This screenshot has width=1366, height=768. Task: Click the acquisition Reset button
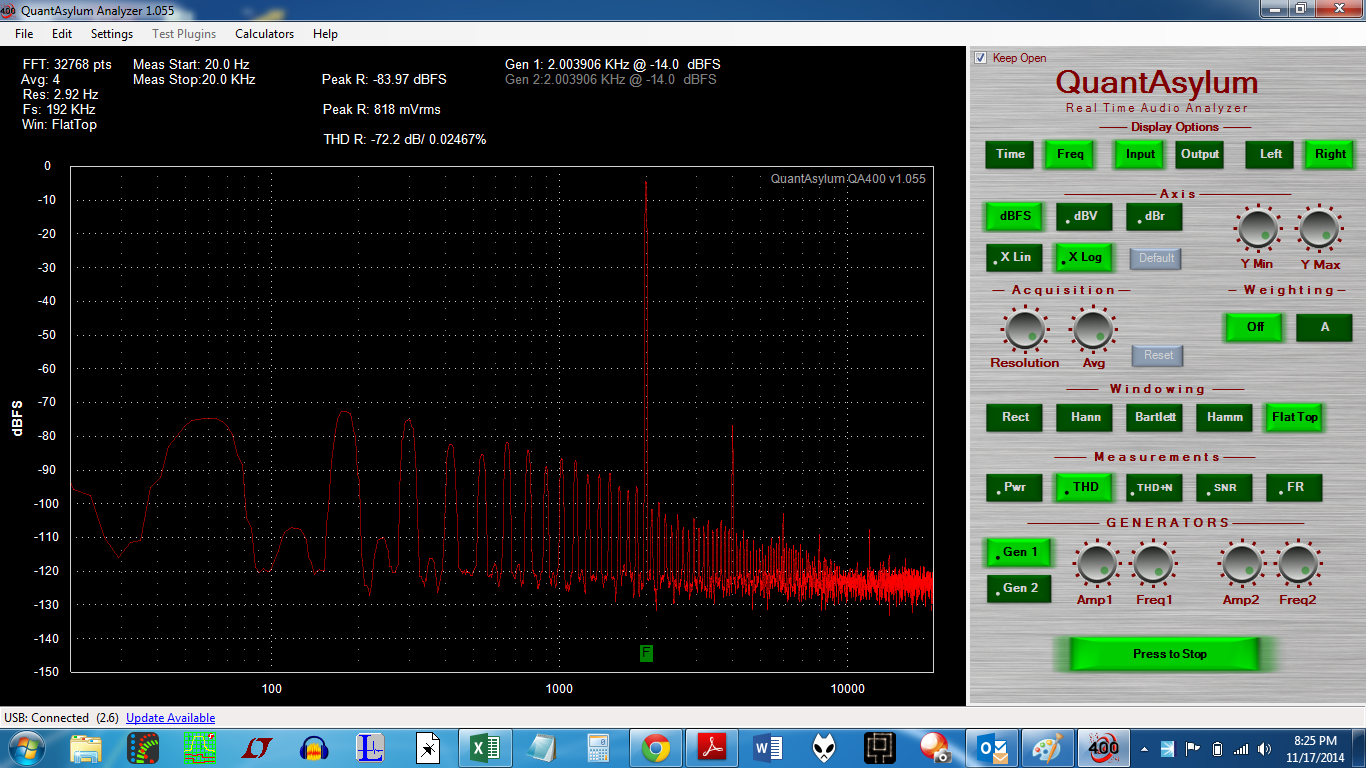1158,355
